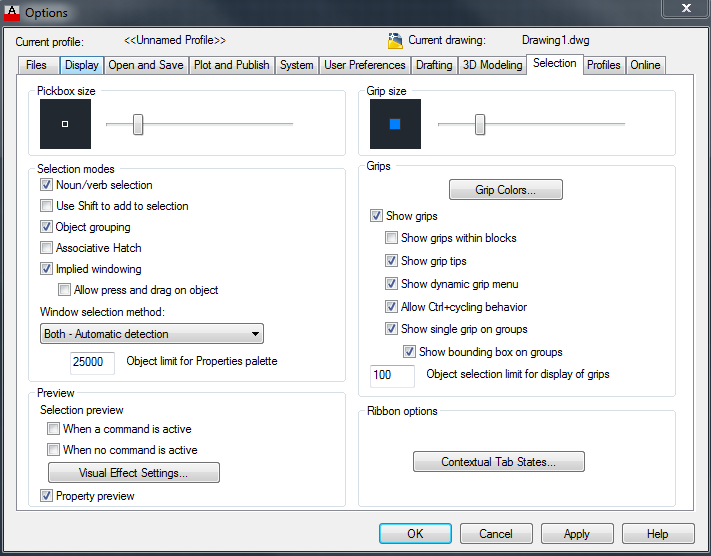
Task: Click the Object limit for Properties palette field
Action: [92, 362]
